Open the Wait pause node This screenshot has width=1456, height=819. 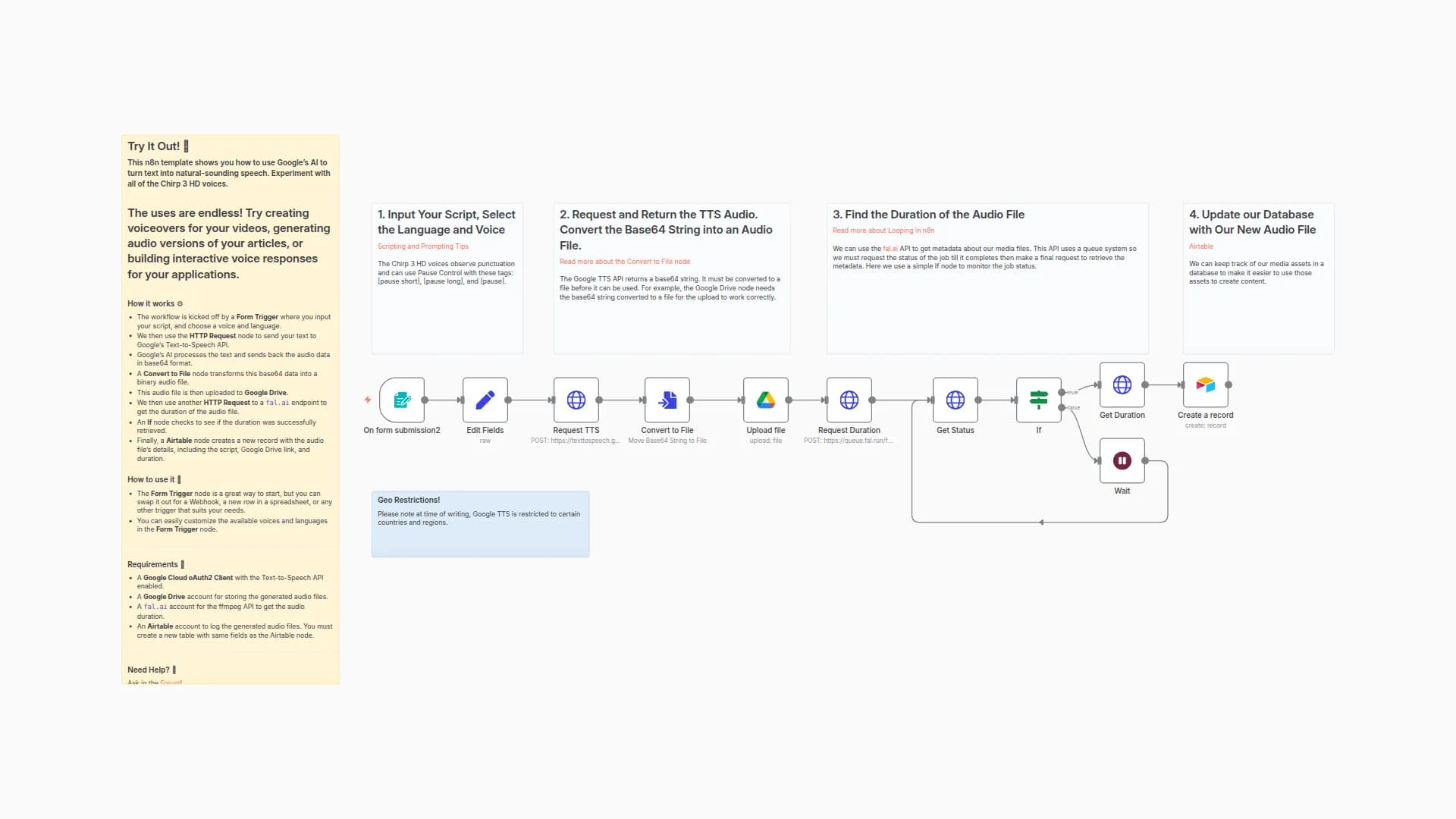click(x=1122, y=460)
